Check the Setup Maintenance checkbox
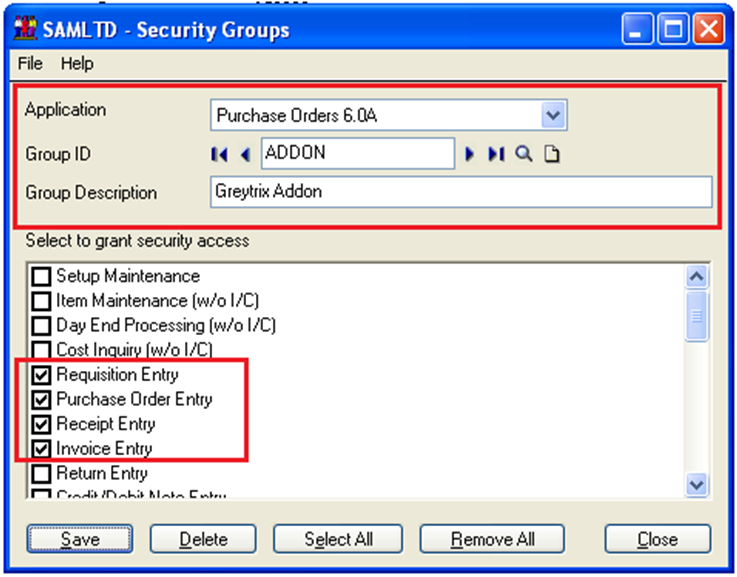This screenshot has height=577, width=737. click(x=41, y=276)
